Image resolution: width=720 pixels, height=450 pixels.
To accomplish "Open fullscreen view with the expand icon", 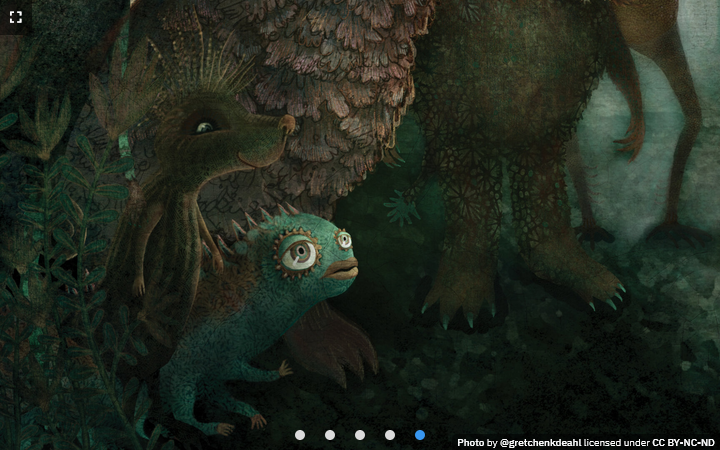I will tap(16, 17).
